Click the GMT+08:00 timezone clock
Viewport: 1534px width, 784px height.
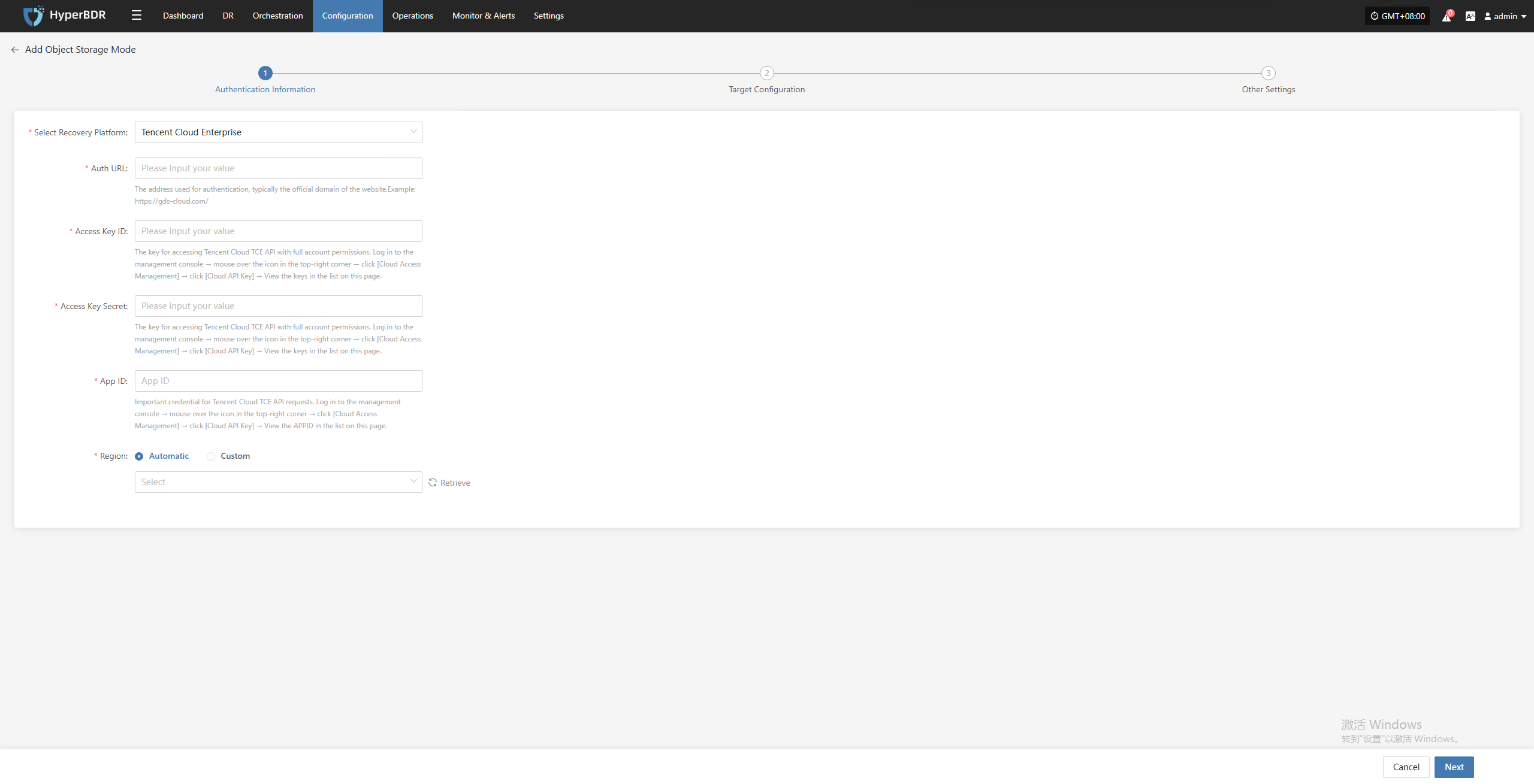(x=1397, y=16)
